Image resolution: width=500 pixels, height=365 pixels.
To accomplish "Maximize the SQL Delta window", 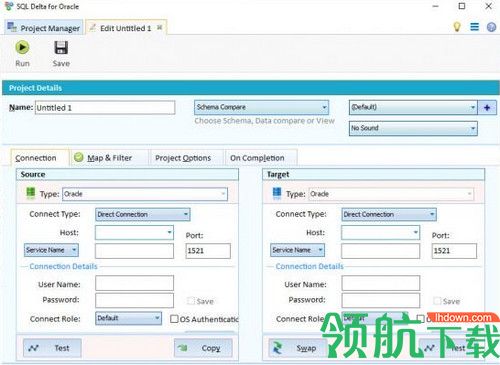I will coord(462,6).
